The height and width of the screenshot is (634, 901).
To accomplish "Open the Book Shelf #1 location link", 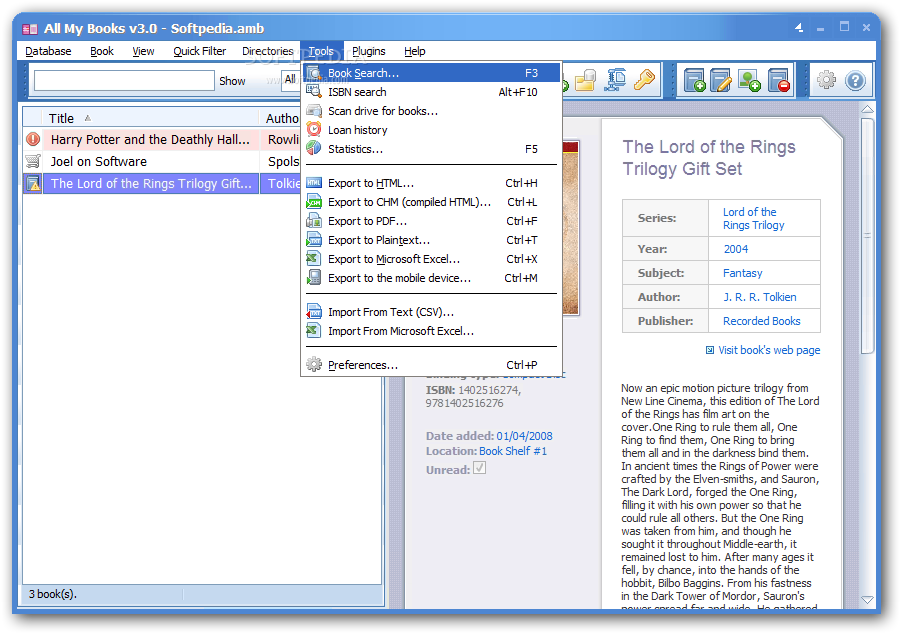I will click(513, 451).
